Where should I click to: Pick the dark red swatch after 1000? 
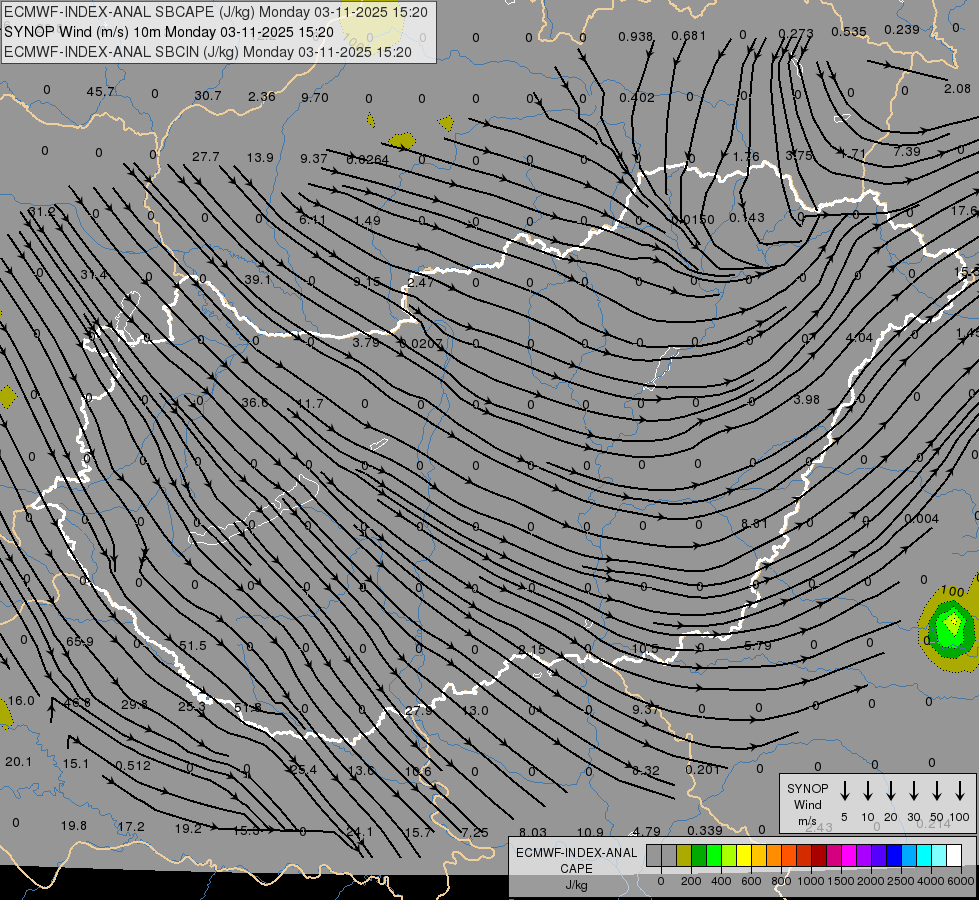pyautogui.click(x=819, y=856)
